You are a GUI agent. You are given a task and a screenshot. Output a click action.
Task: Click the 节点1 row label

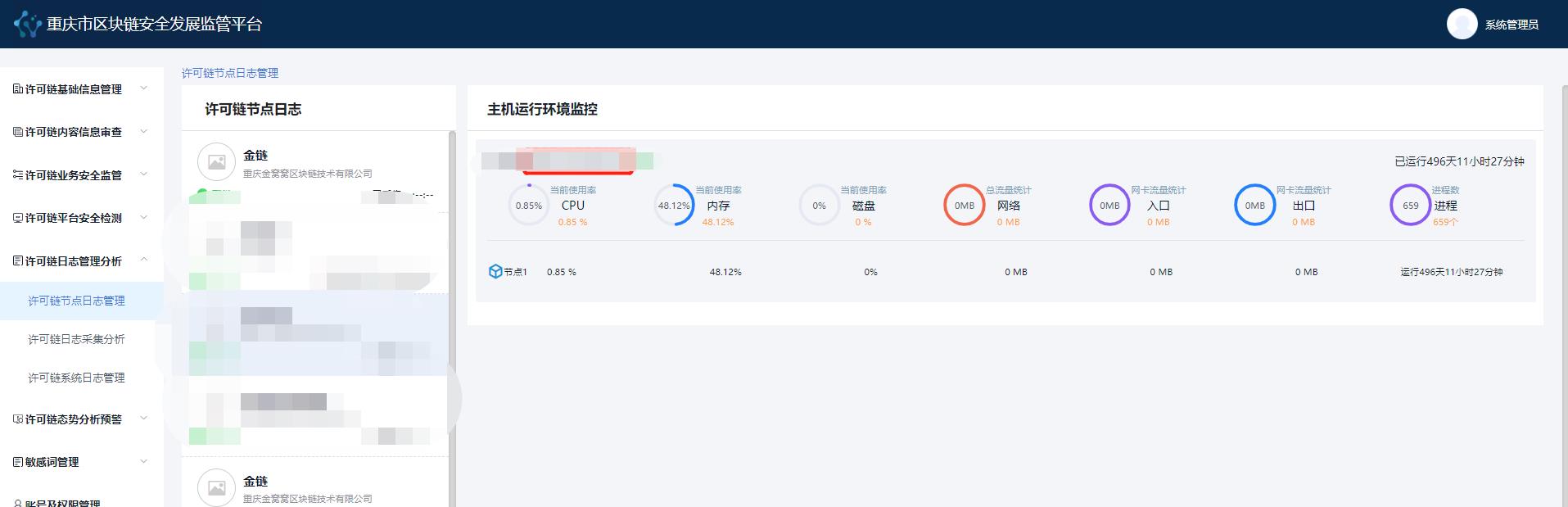(516, 272)
